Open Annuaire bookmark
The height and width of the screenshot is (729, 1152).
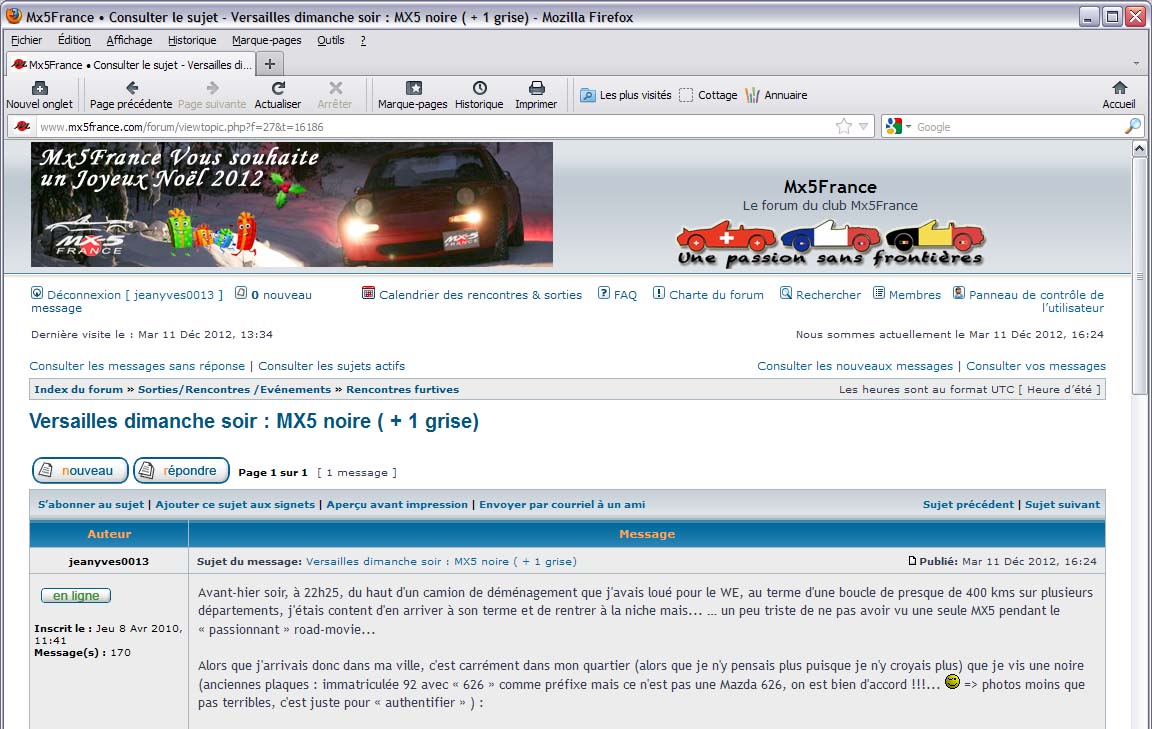[776, 95]
